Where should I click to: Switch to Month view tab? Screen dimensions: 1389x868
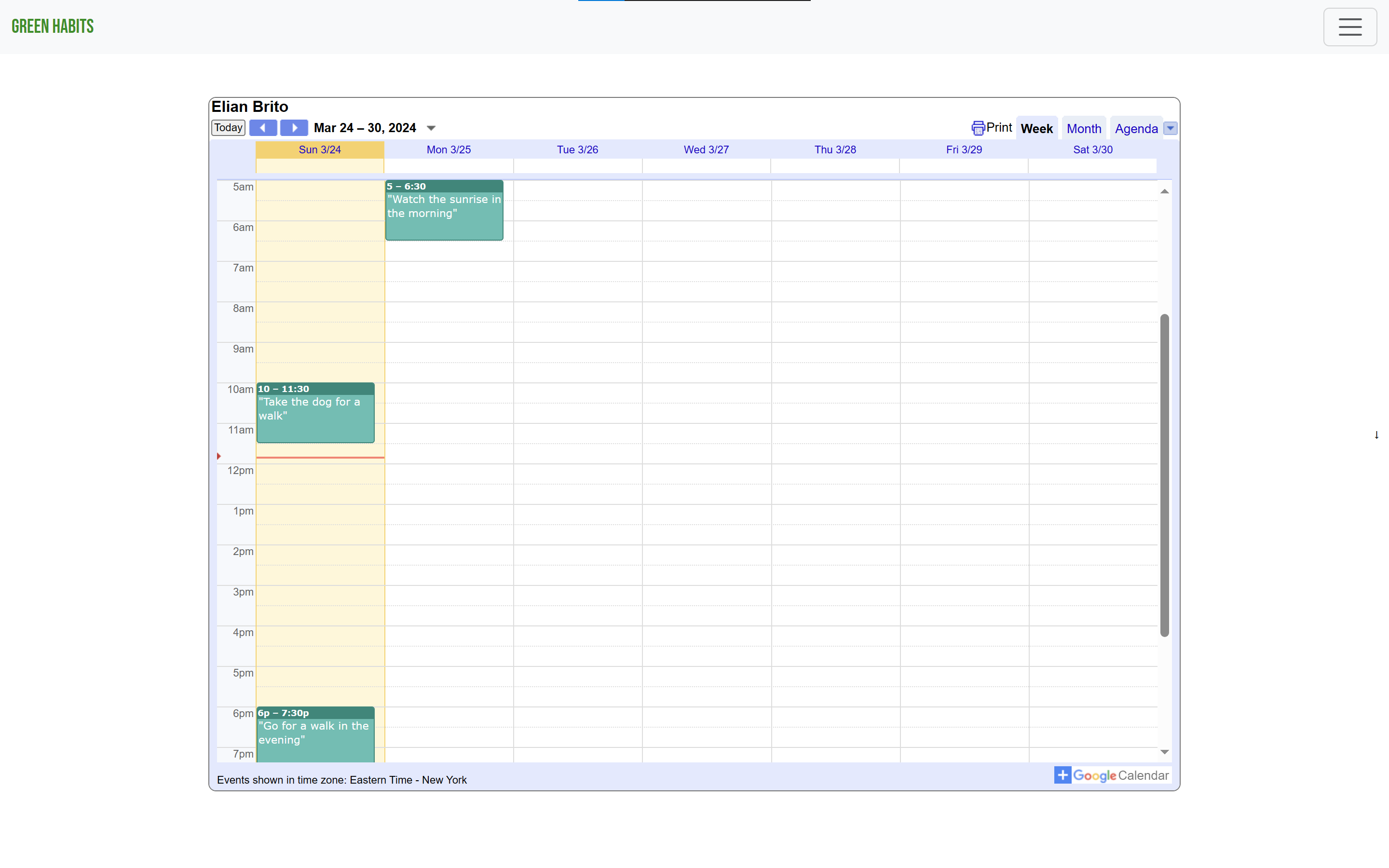click(x=1083, y=129)
